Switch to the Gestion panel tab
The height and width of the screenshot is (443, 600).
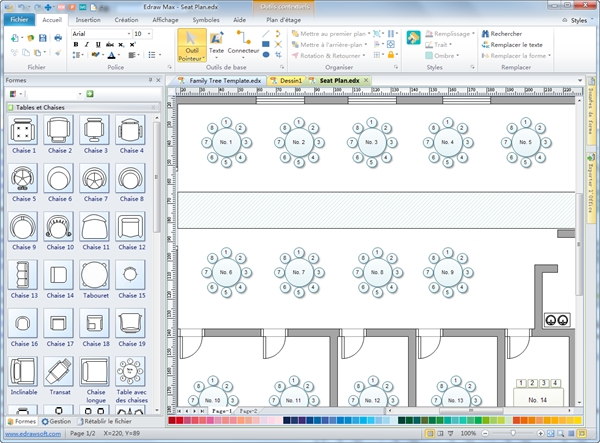click(58, 421)
